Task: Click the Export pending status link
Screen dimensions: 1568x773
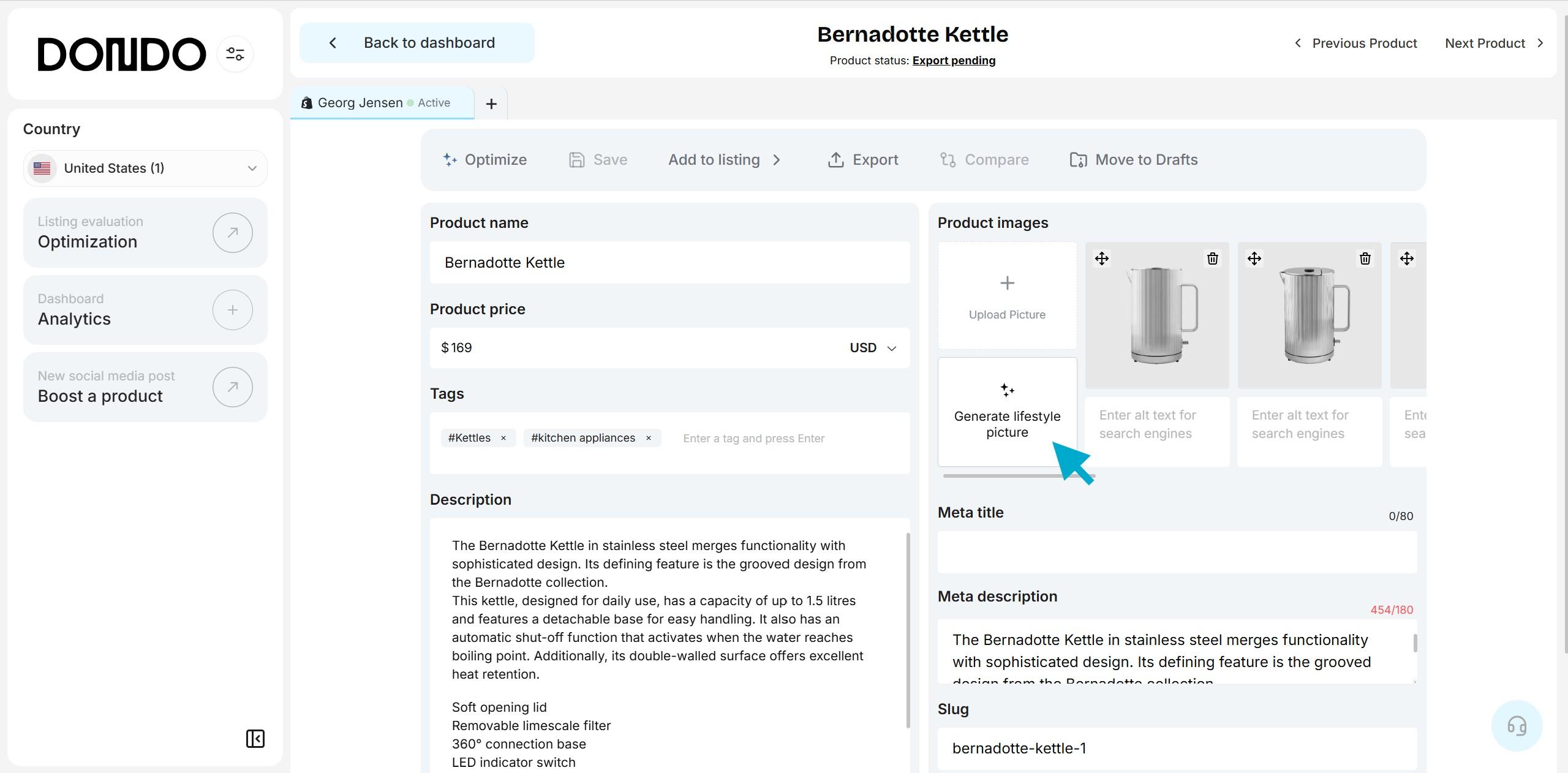Action: click(x=953, y=61)
